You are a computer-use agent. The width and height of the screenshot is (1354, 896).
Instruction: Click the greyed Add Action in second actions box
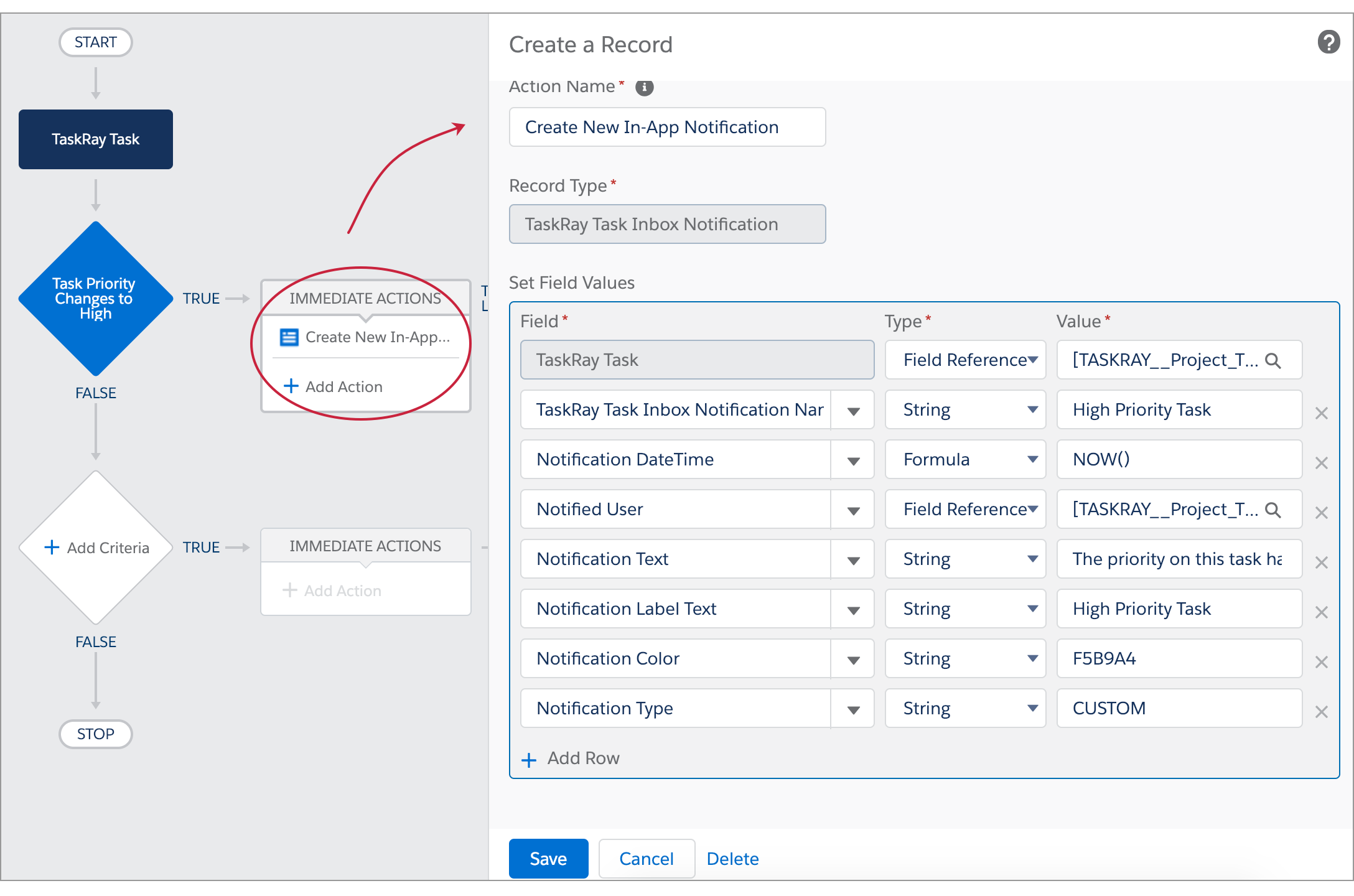(x=332, y=590)
